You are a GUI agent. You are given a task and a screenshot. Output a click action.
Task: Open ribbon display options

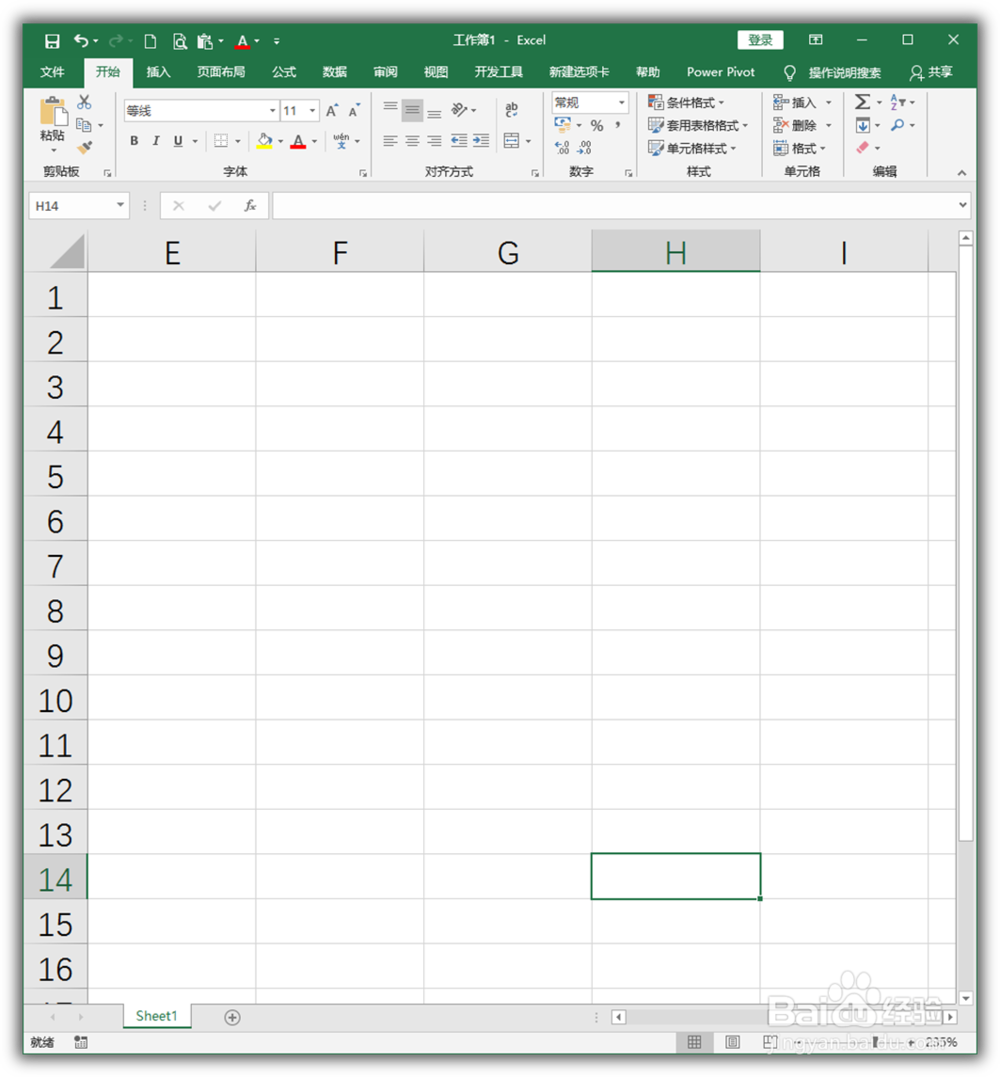pyautogui.click(x=815, y=40)
